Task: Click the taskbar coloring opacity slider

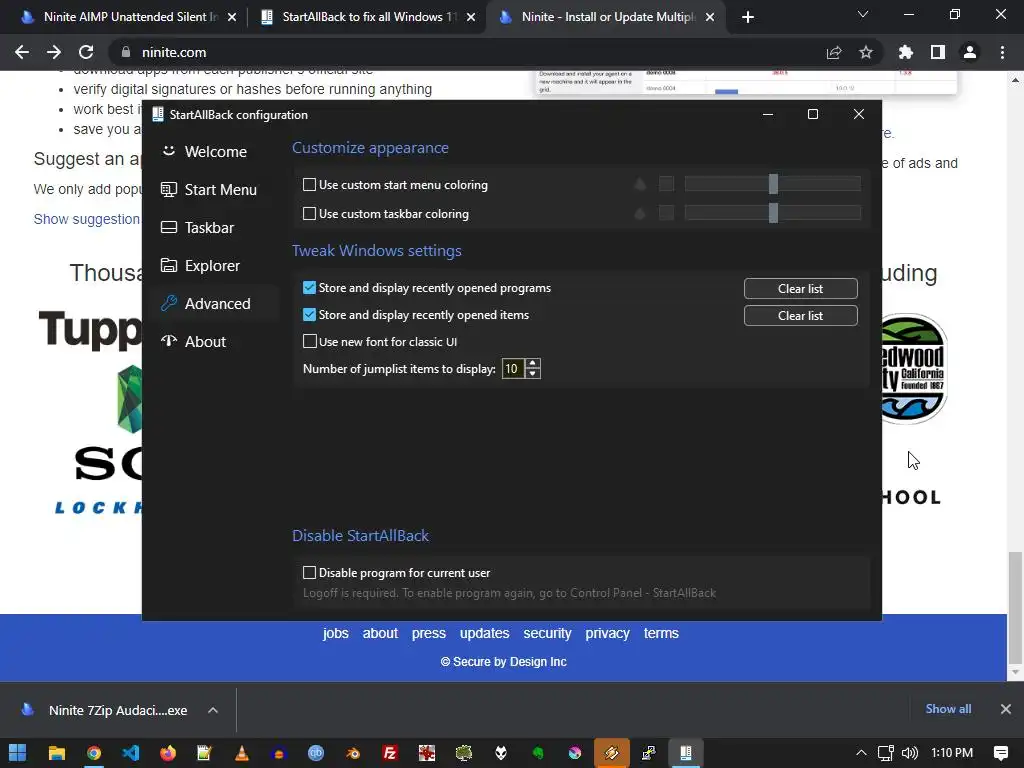Action: pos(773,213)
